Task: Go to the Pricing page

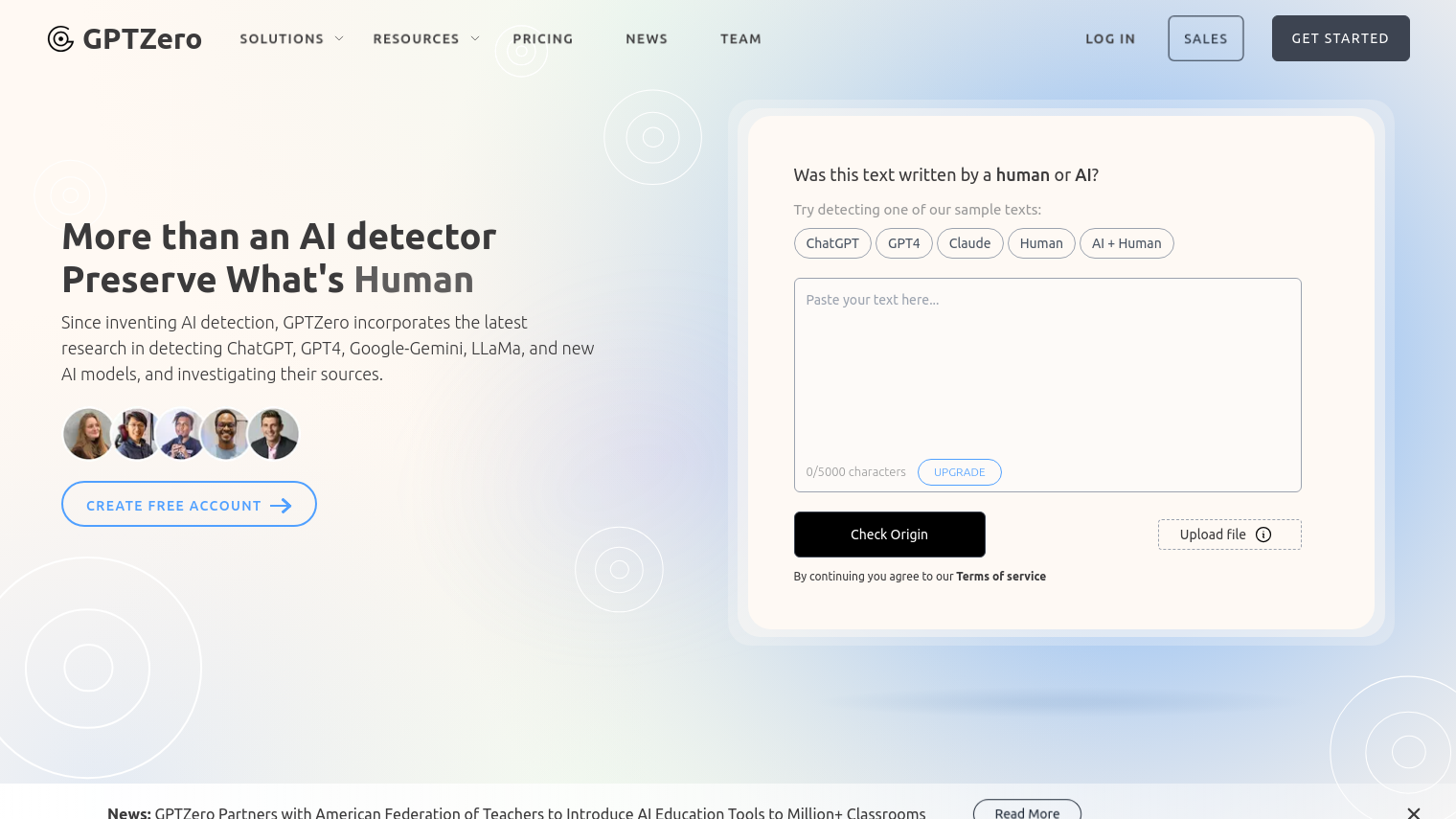Action: point(543,39)
